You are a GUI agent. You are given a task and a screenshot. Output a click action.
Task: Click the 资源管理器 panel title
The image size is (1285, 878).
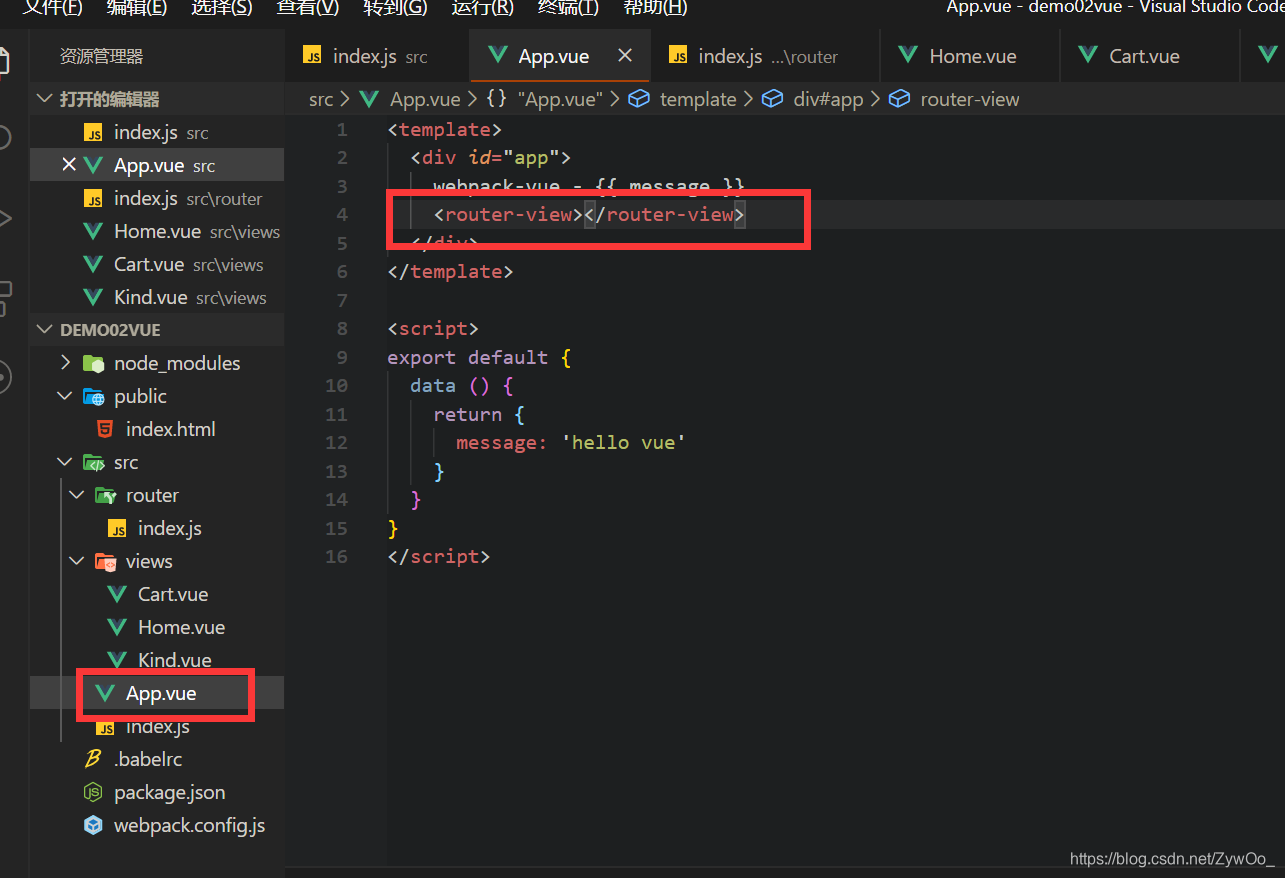coord(101,57)
